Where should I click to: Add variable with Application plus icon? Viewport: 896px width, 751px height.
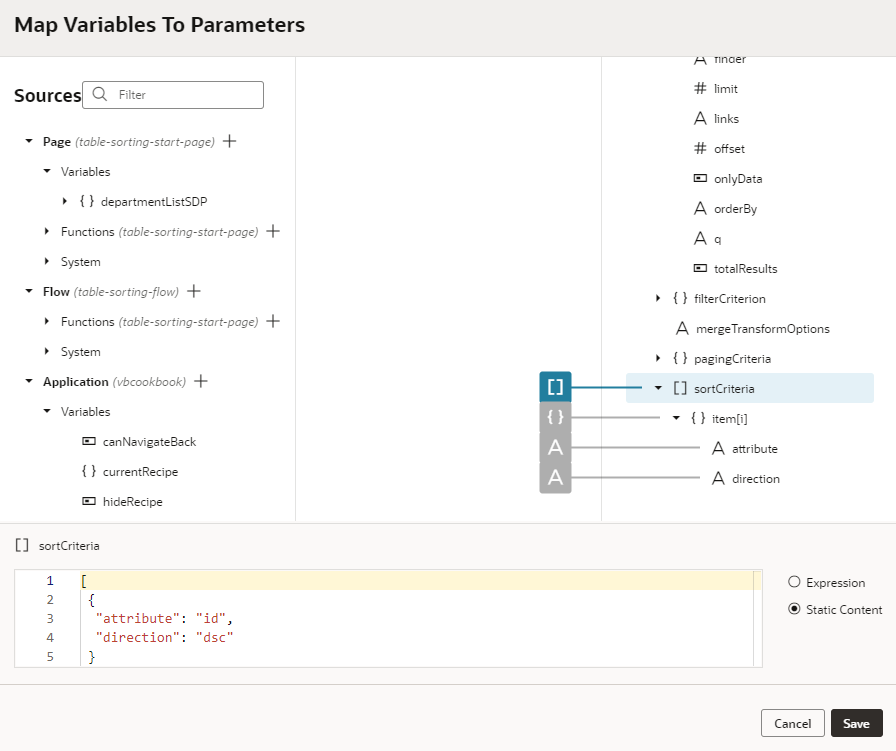coord(200,382)
